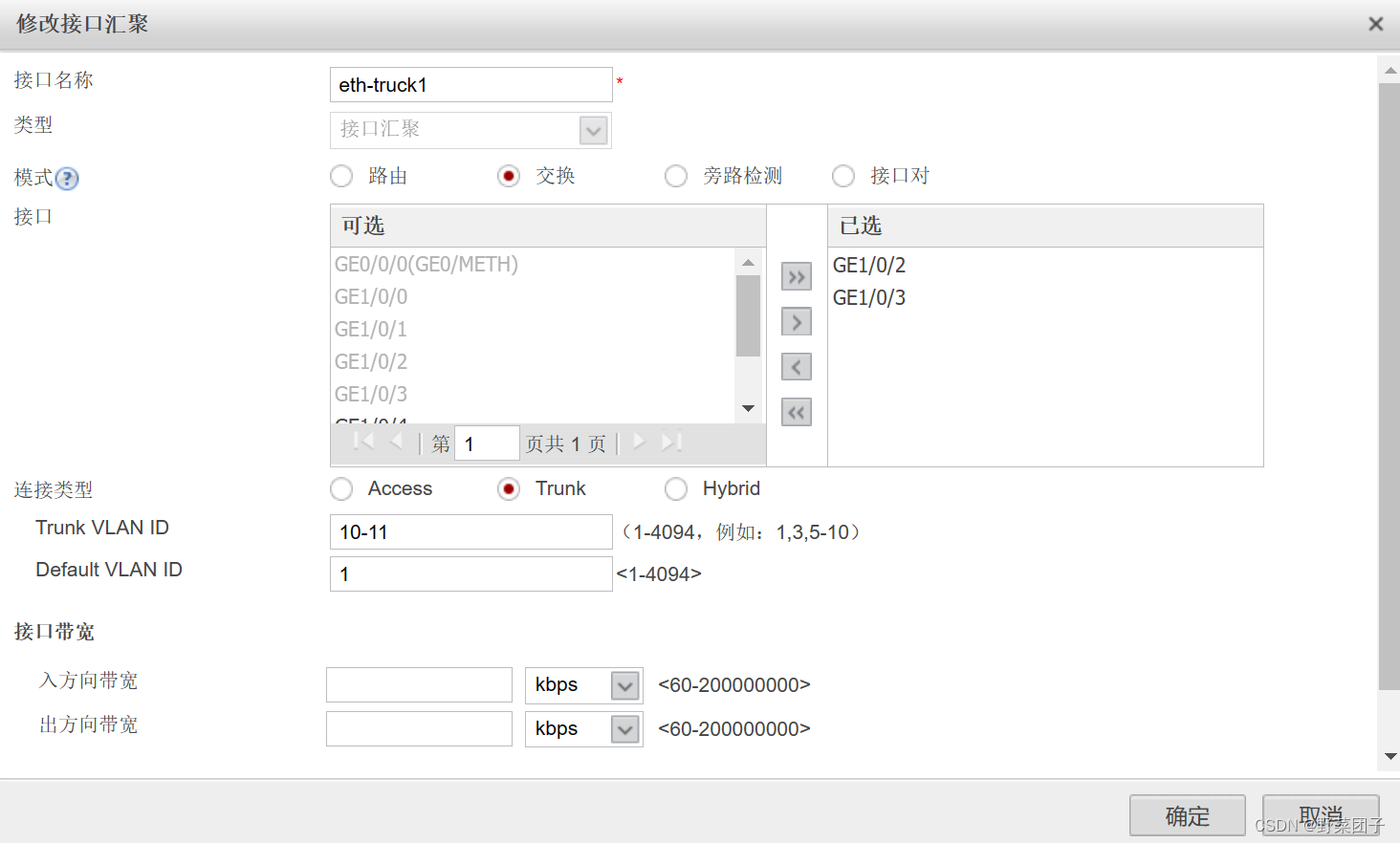Add the chosen interface with the > arrow

pyautogui.click(x=797, y=322)
